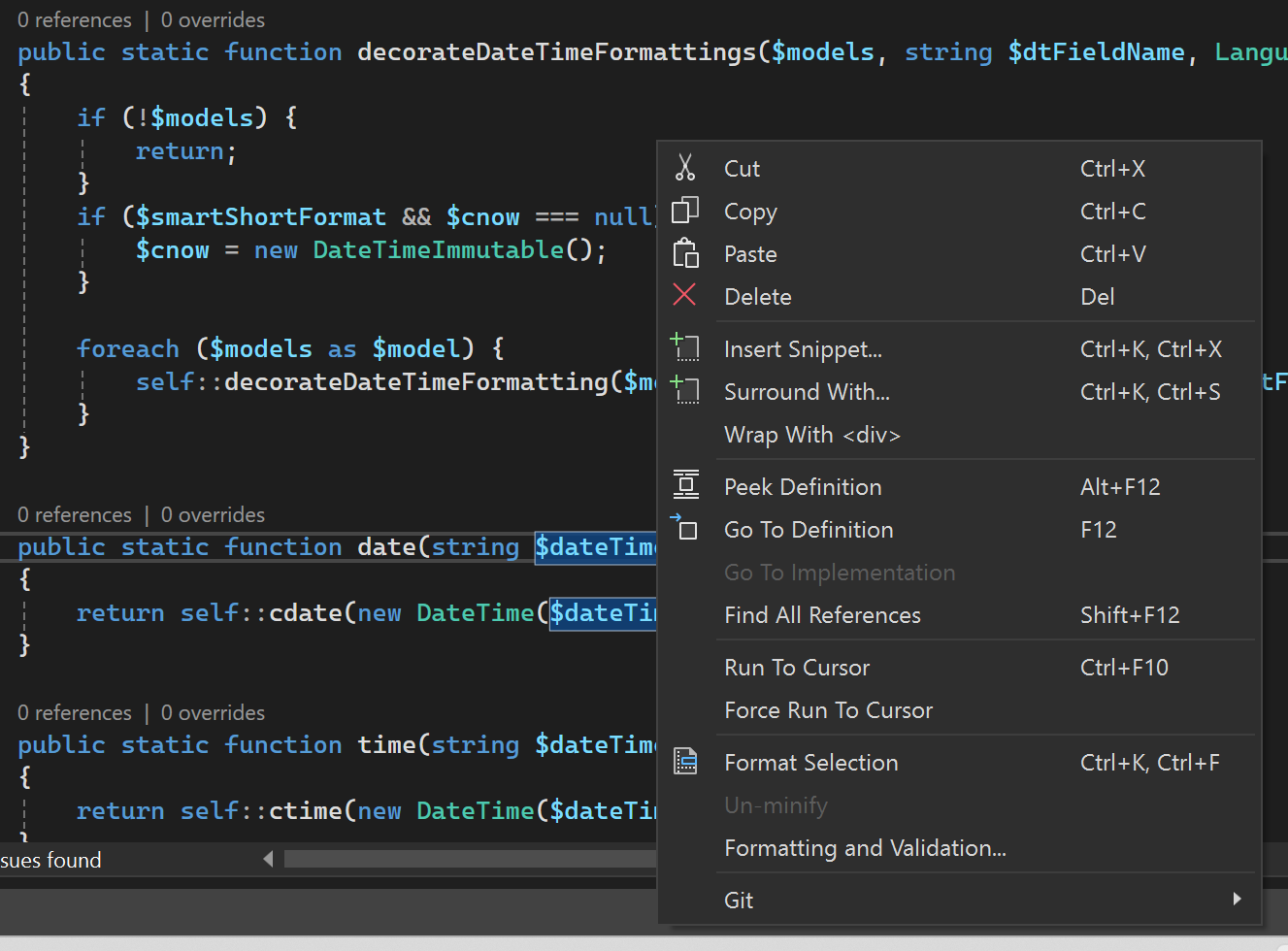Click the Format Selection icon
This screenshot has height=951, width=1288.
tap(685, 762)
